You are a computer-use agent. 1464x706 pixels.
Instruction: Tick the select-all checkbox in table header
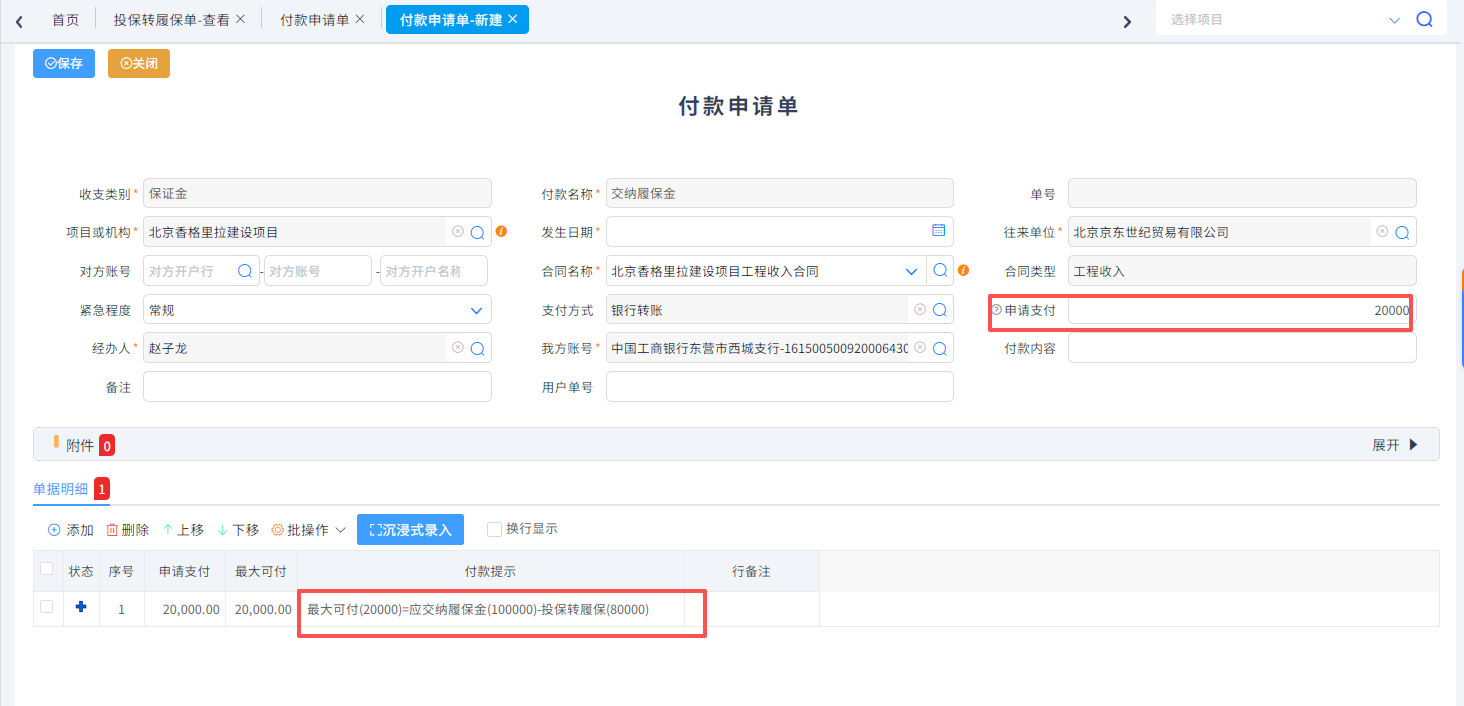coord(46,569)
